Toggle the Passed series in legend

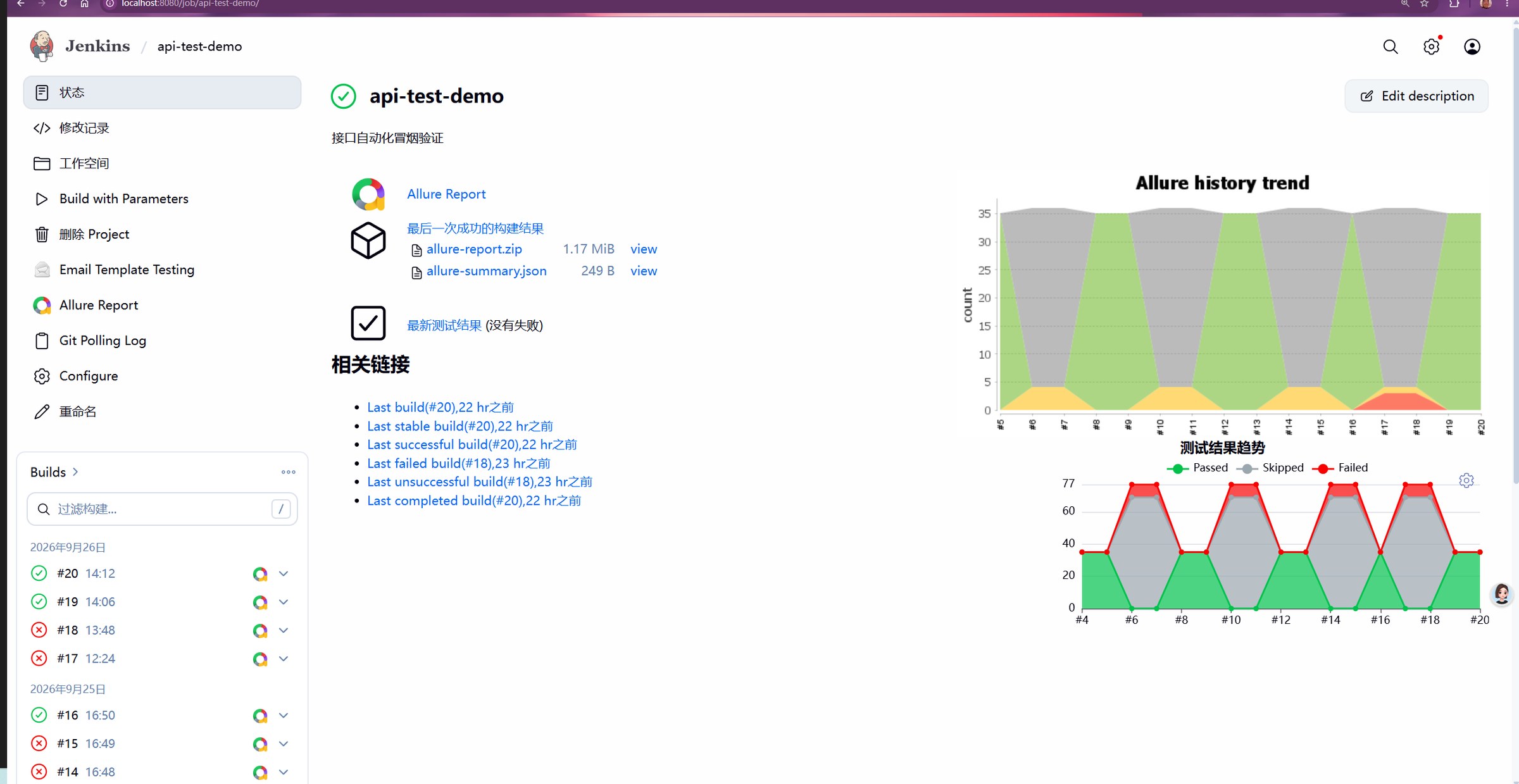[x=1197, y=468]
